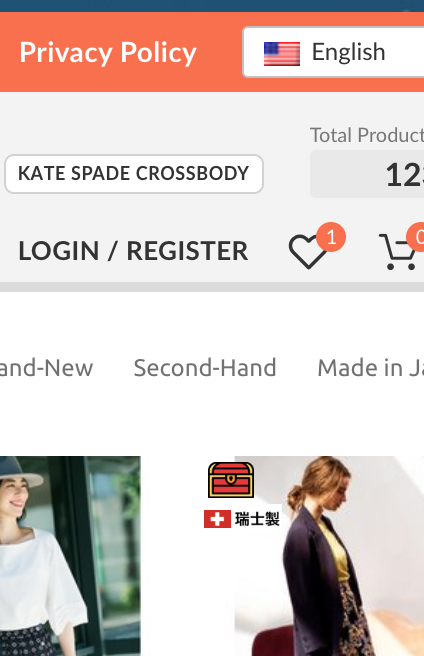Click the Swiss flag made-in badge

pos(242,519)
